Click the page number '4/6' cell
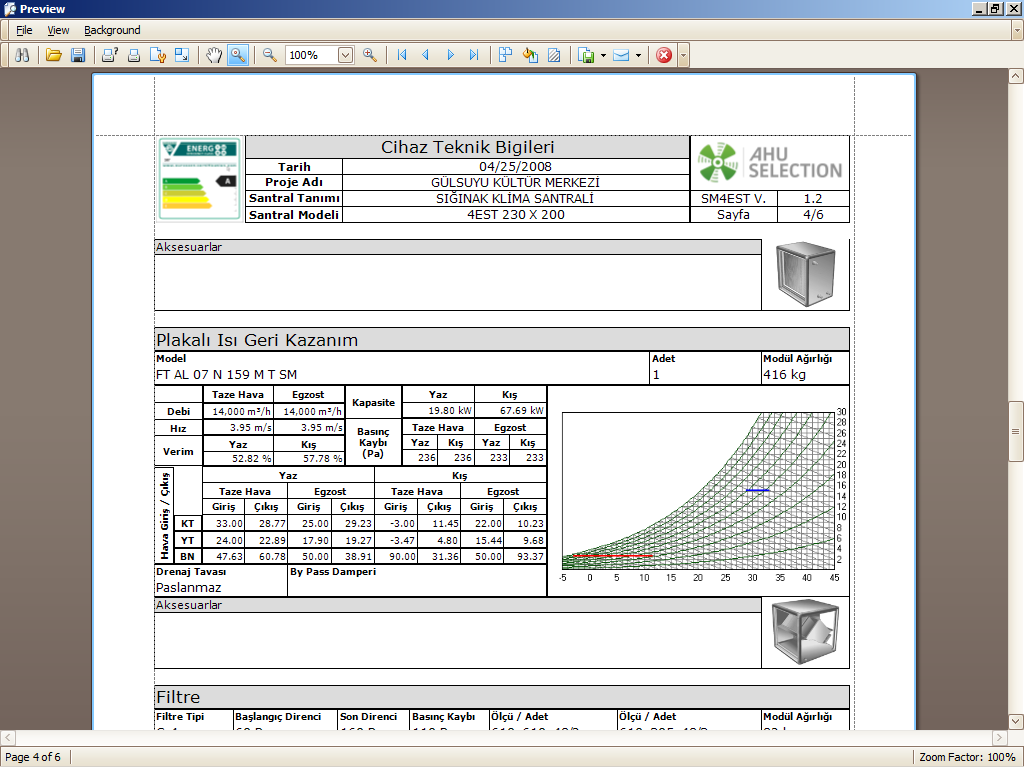The height and width of the screenshot is (768, 1024). coord(813,214)
